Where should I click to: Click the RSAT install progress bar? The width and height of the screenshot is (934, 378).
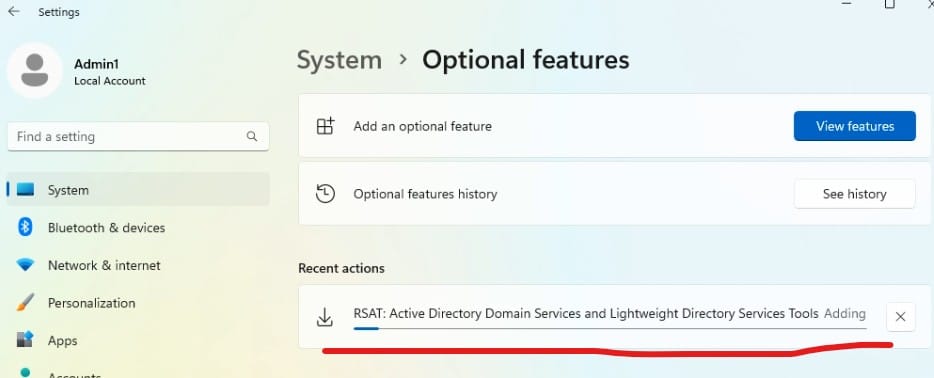click(610, 328)
